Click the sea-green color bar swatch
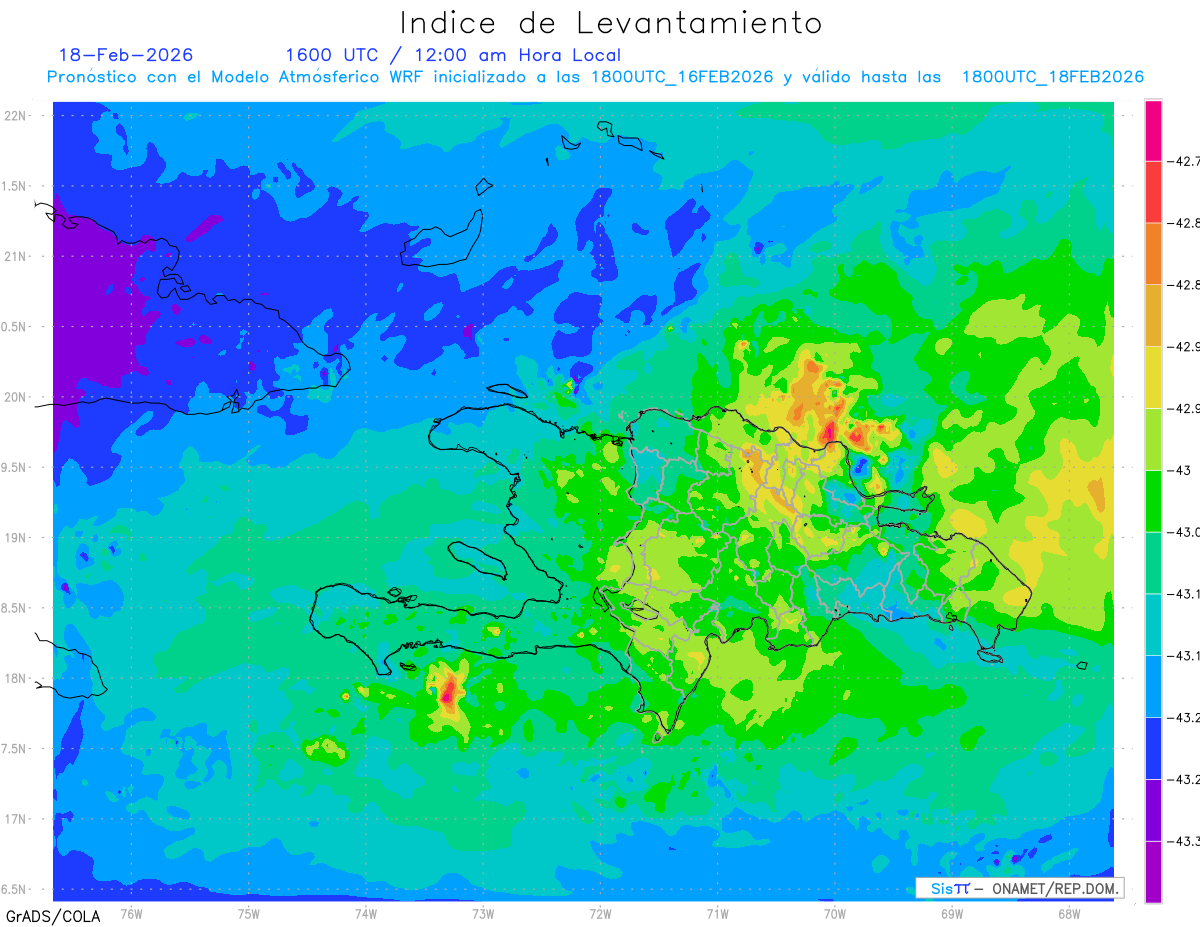Screen dimensions: 1200x927 tap(1153, 563)
